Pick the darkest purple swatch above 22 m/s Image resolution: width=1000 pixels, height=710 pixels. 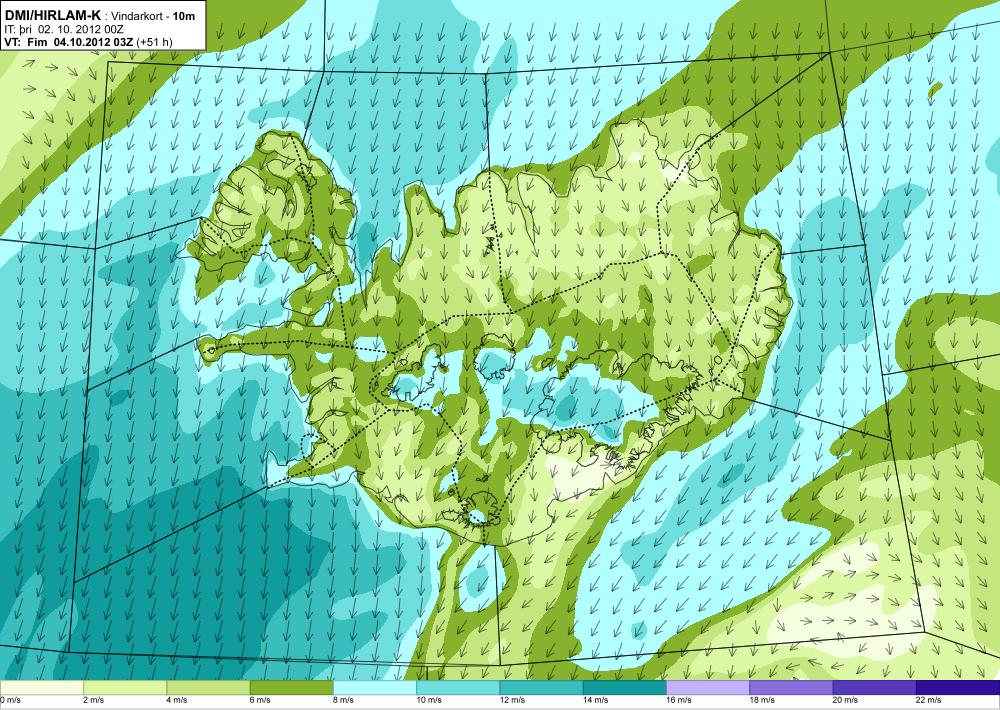pyautogui.click(x=958, y=688)
